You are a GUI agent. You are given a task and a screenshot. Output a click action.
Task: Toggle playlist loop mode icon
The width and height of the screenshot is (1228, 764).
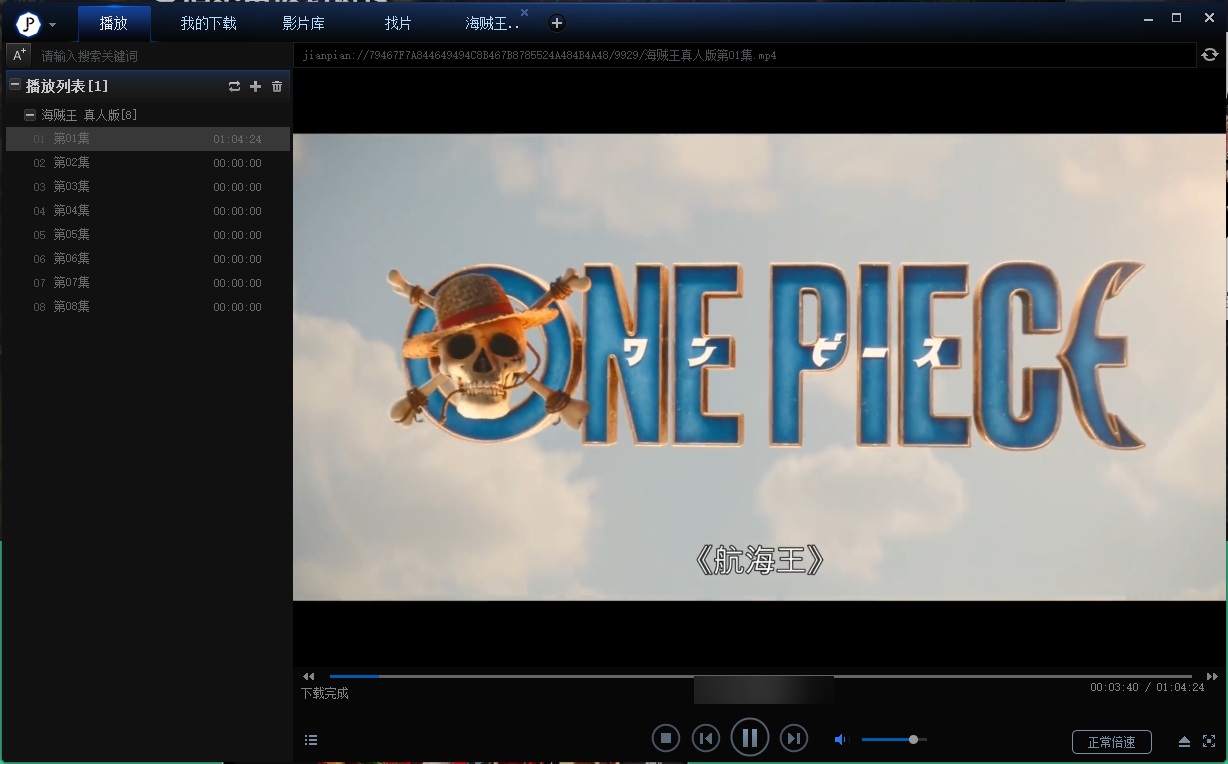coord(234,87)
